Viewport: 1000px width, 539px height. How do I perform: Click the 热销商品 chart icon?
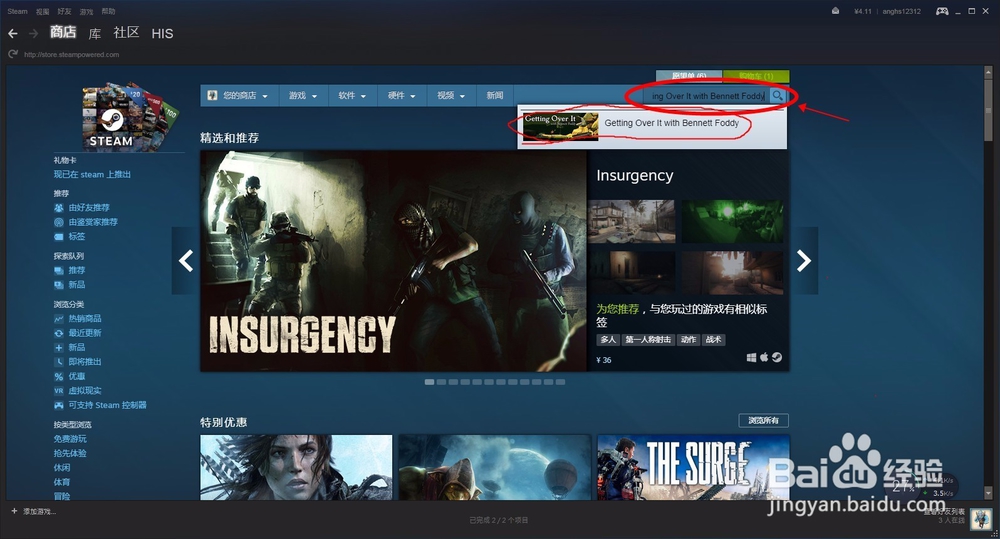(x=59, y=318)
